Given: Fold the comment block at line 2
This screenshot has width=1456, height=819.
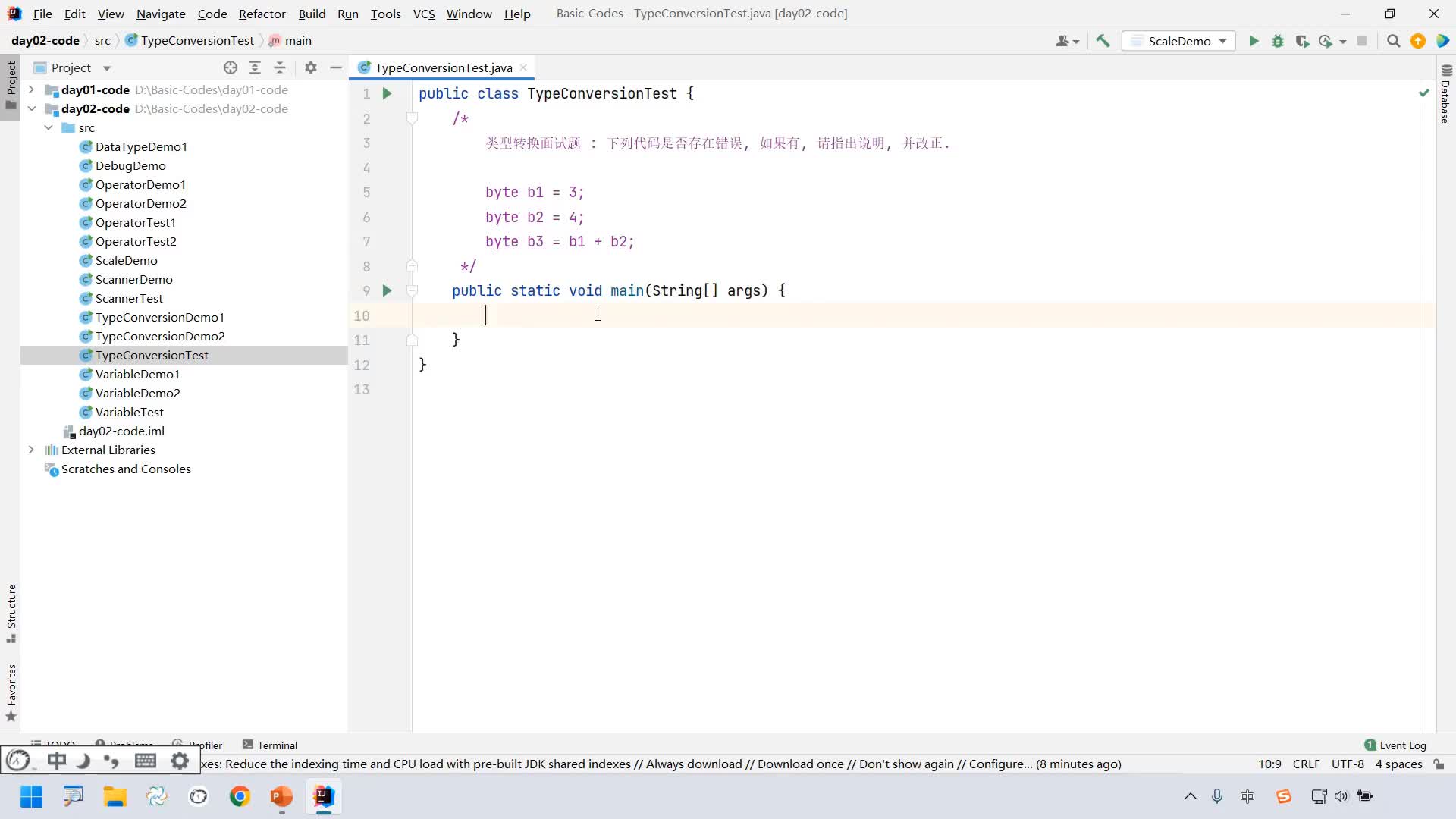Looking at the screenshot, I should pyautogui.click(x=412, y=118).
